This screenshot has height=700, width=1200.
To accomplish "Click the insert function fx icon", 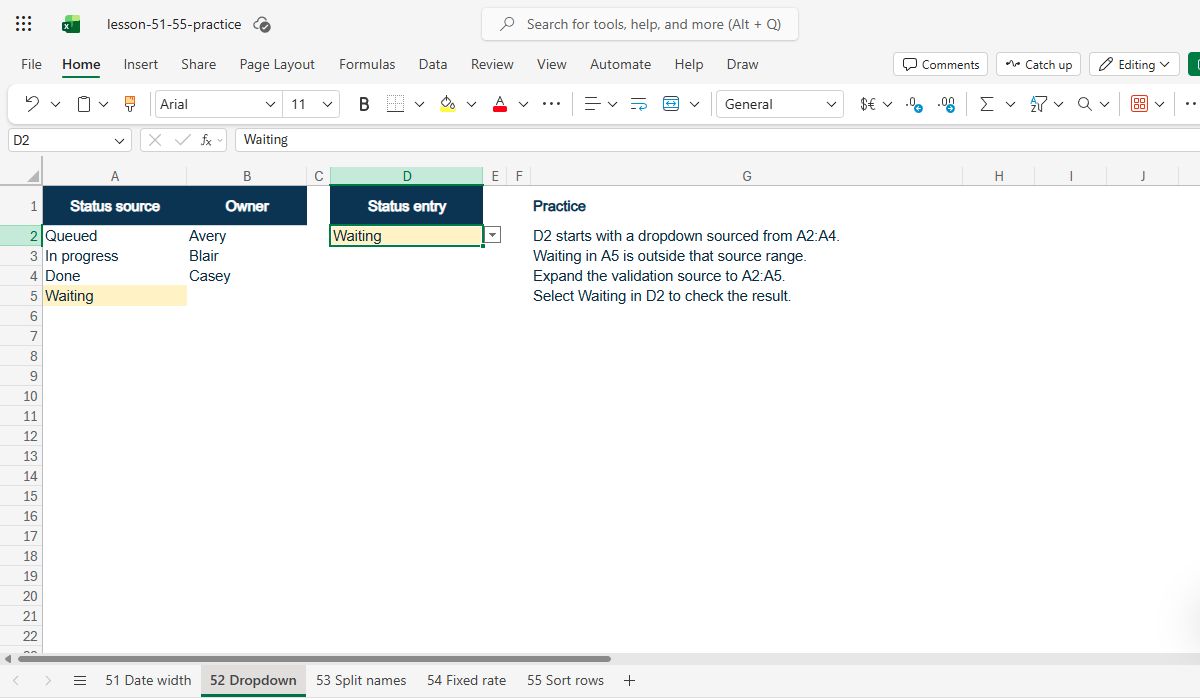I will pyautogui.click(x=206, y=140).
